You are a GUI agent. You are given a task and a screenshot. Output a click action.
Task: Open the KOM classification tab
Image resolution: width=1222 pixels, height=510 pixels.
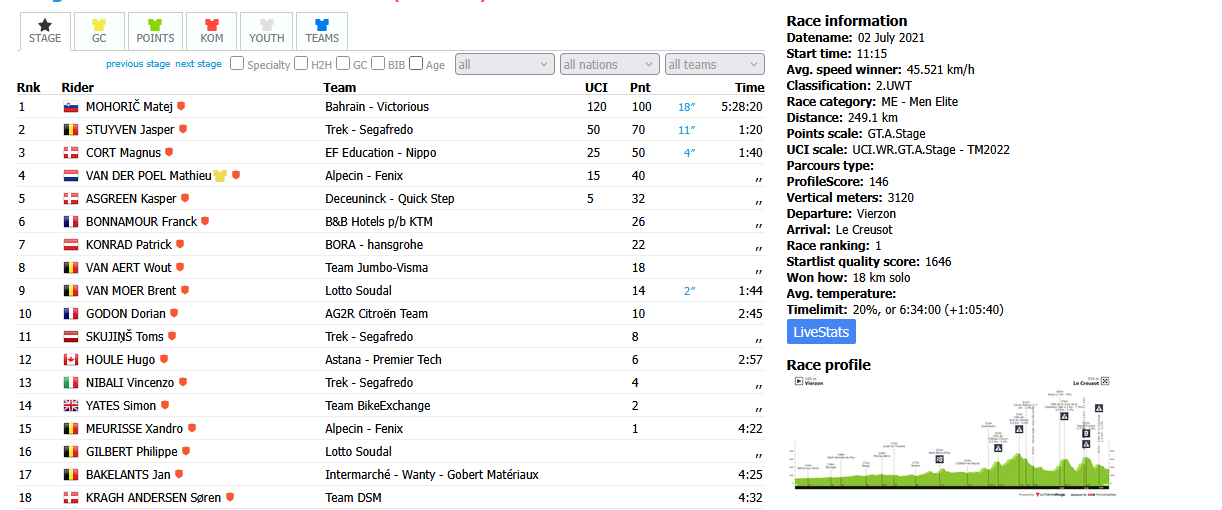coord(211,32)
